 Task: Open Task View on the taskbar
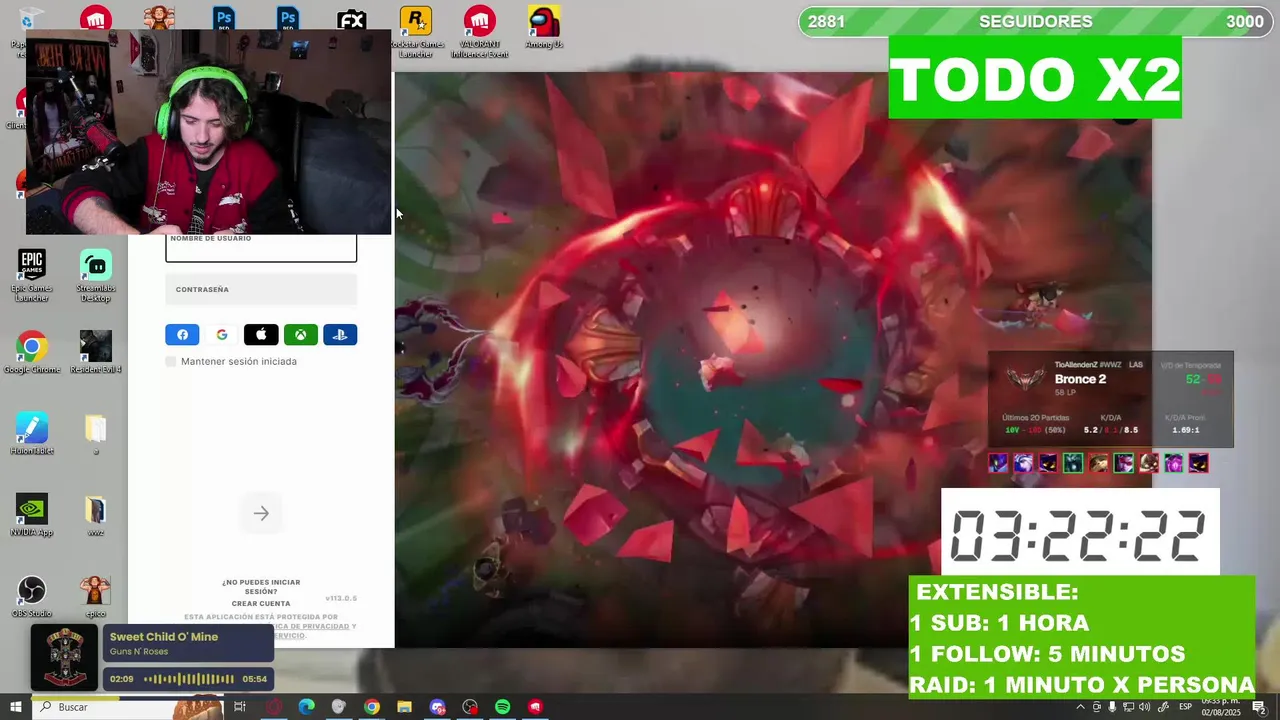tap(240, 707)
